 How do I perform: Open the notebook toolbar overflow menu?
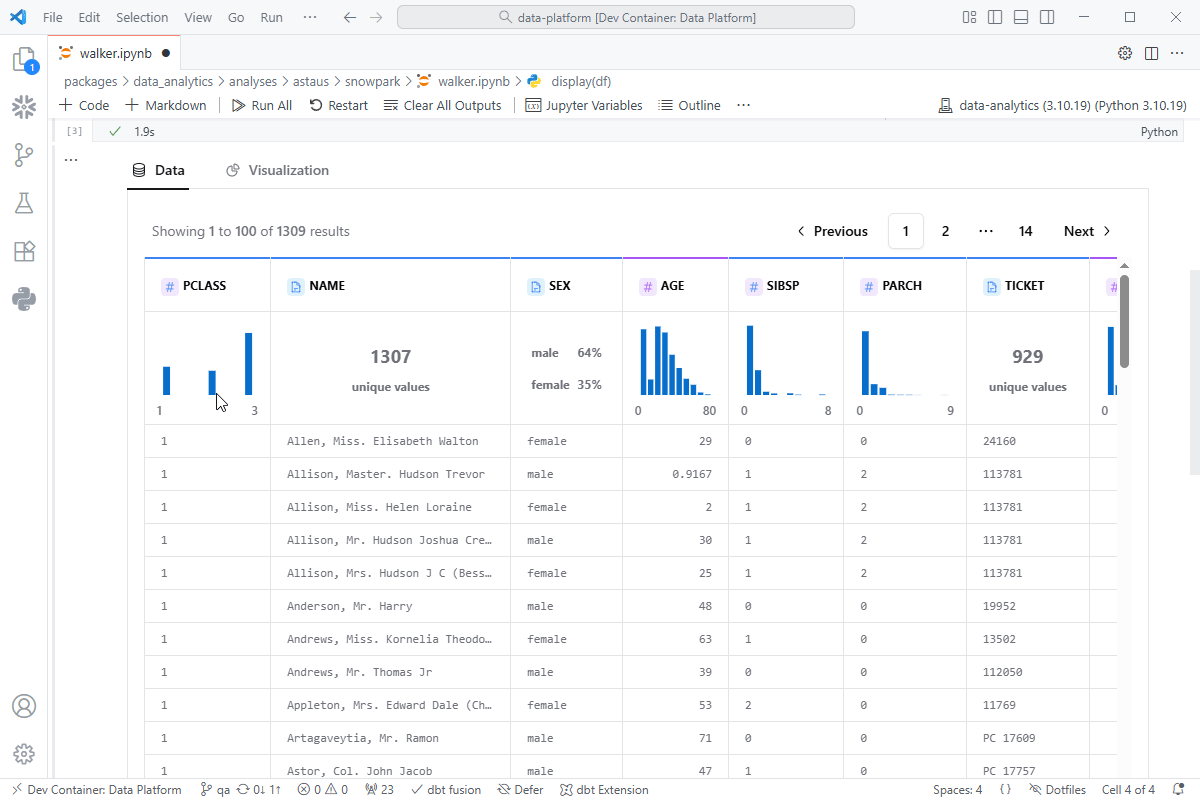pyautogui.click(x=743, y=105)
